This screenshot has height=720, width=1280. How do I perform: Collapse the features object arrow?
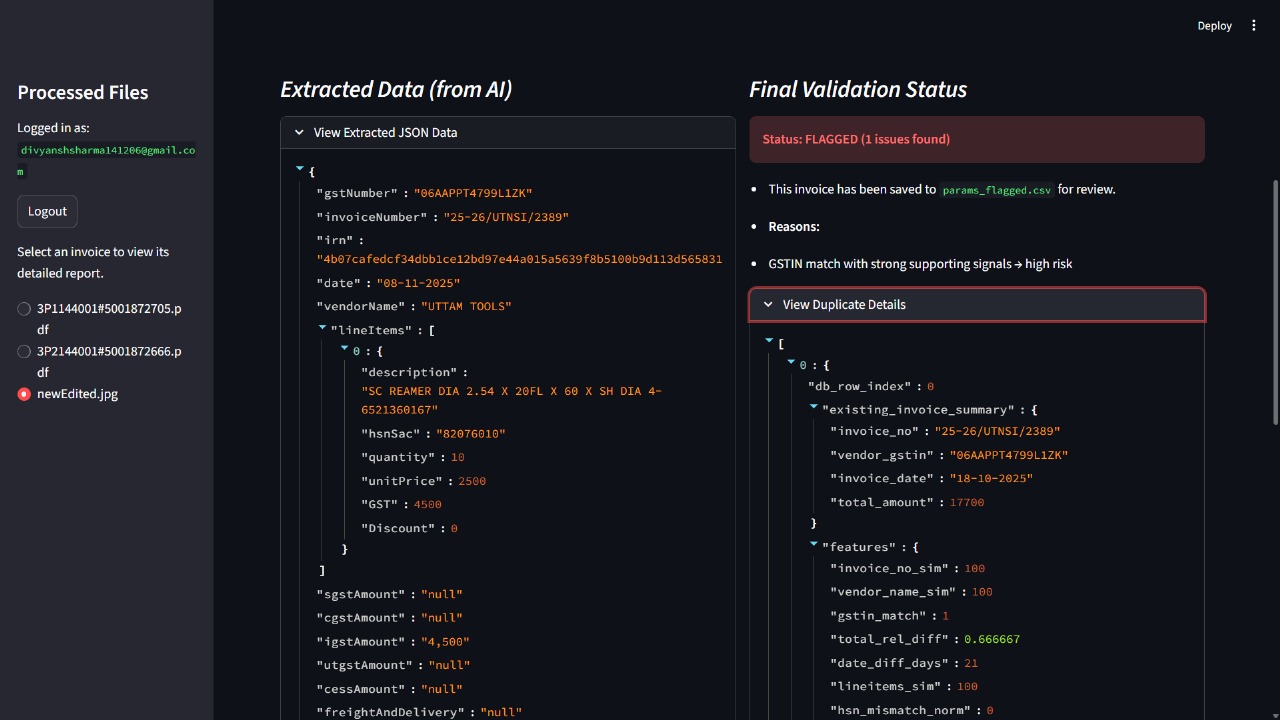[x=813, y=544]
